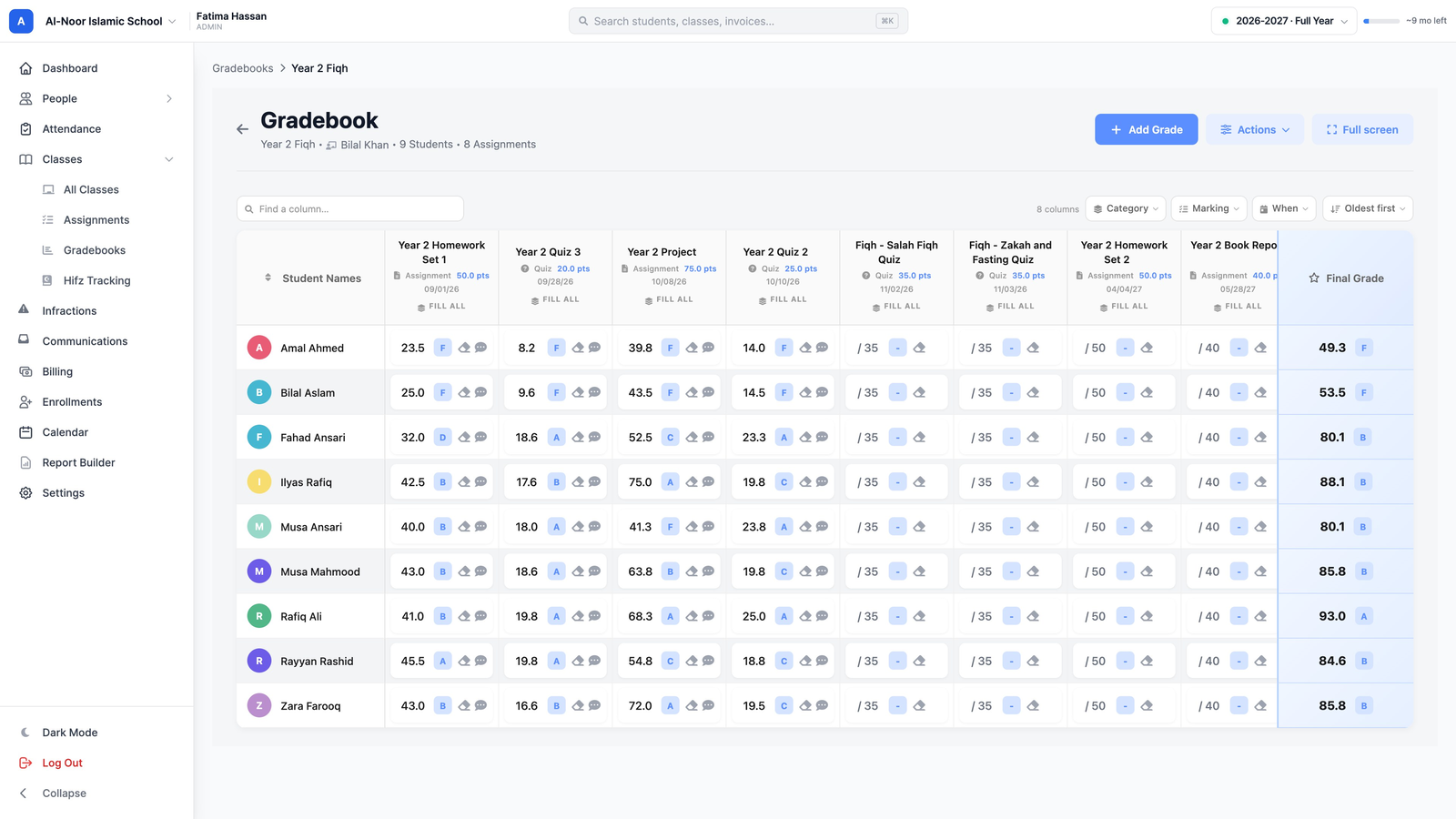This screenshot has height=819, width=1456.
Task: Open the Infractions warning icon page
Action: coord(25,310)
